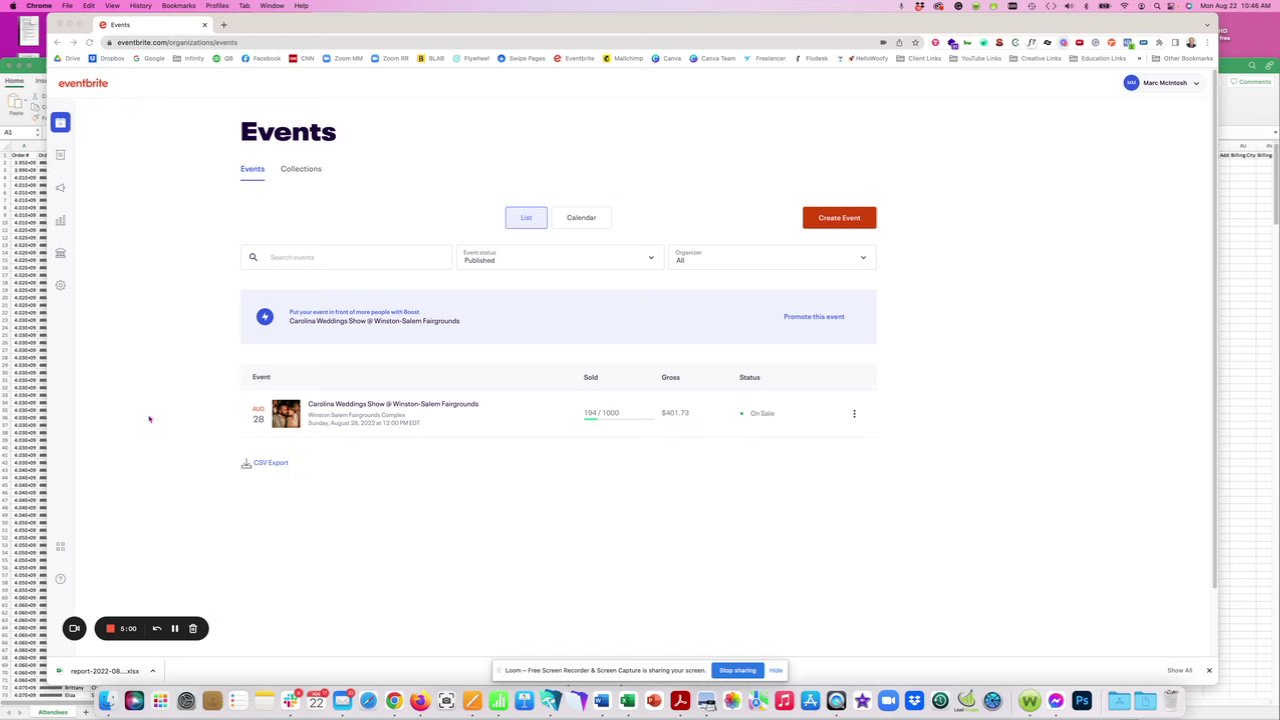The height and width of the screenshot is (720, 1280).
Task: Open the File menu in menu bar
Action: click(67, 6)
